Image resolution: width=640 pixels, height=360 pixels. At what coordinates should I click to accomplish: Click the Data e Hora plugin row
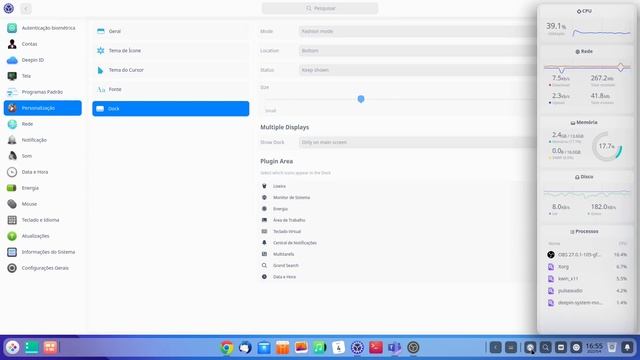pyautogui.click(x=396, y=277)
